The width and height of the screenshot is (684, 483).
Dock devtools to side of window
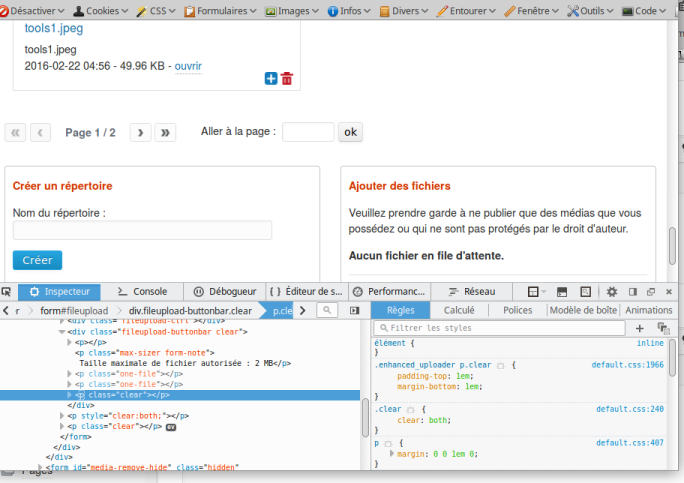pyautogui.click(x=633, y=291)
